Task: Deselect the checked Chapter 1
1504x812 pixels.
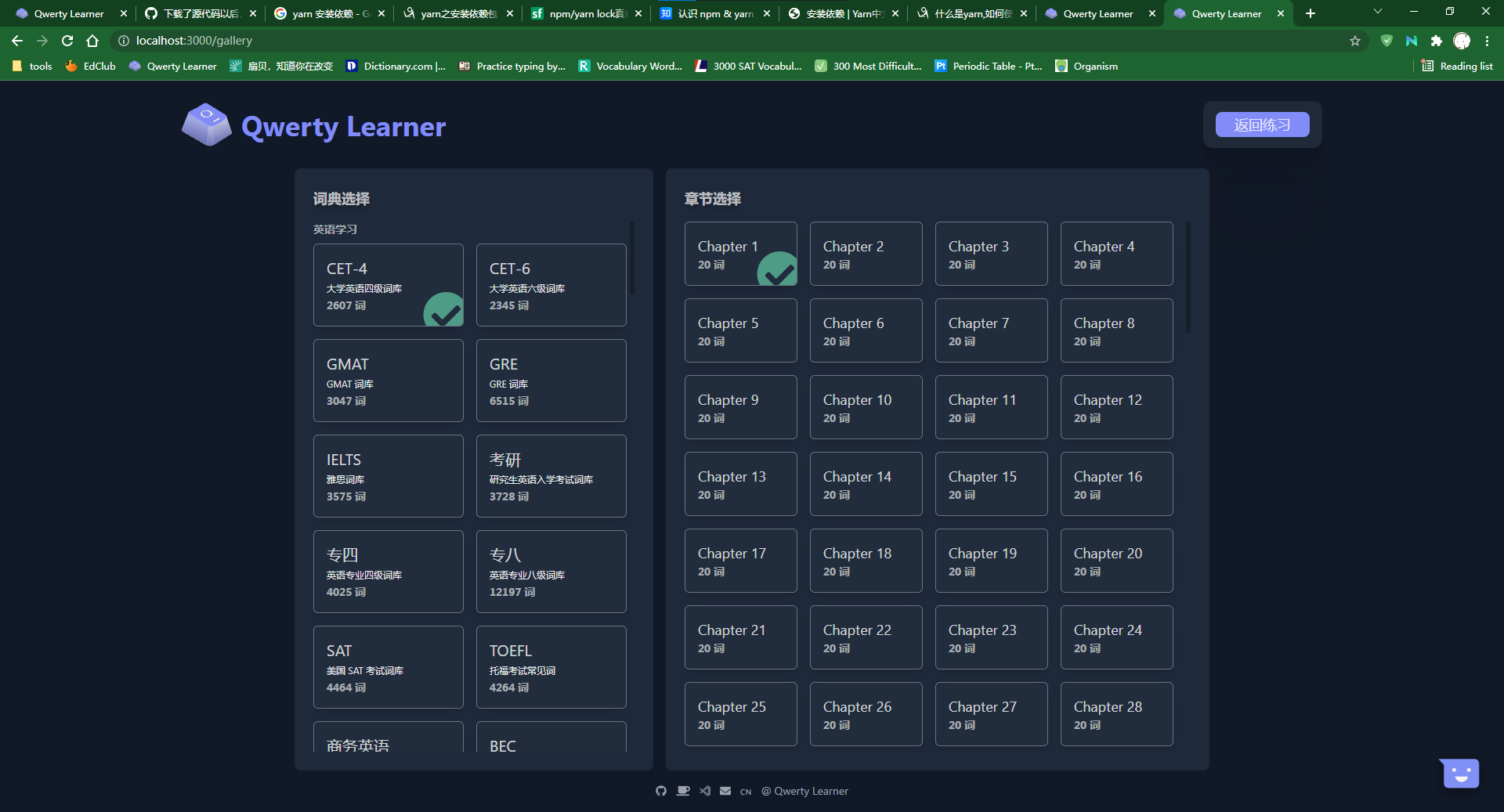Action: point(740,254)
